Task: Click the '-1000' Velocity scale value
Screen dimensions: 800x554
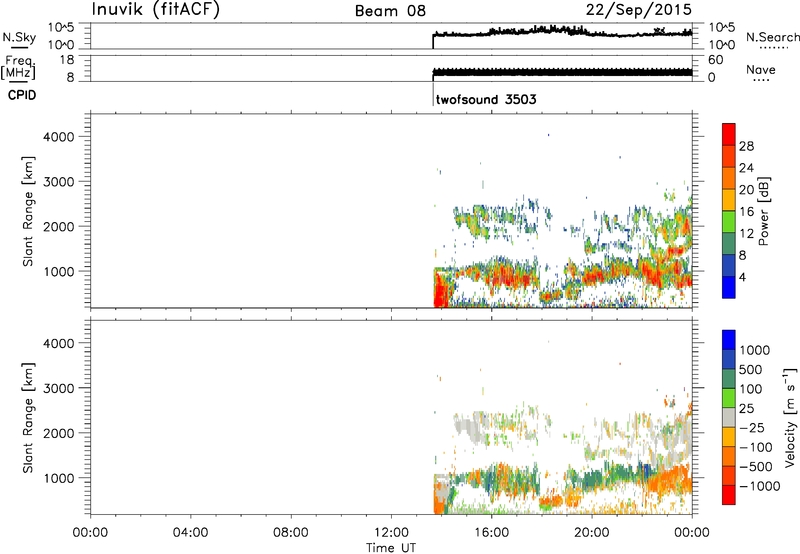Action: [759, 486]
